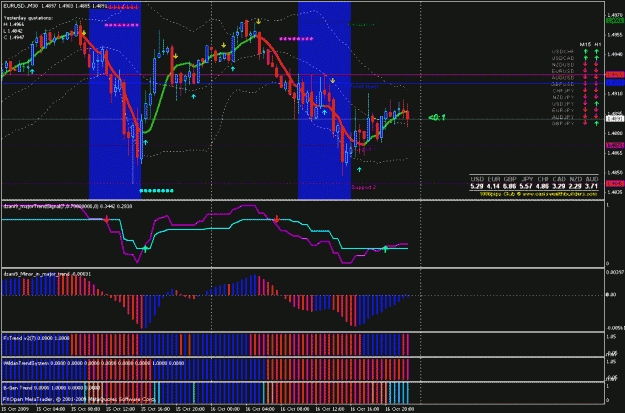Click the MetaQuotes Software Corp copyright text
The height and width of the screenshot is (413, 625).
(x=79, y=399)
